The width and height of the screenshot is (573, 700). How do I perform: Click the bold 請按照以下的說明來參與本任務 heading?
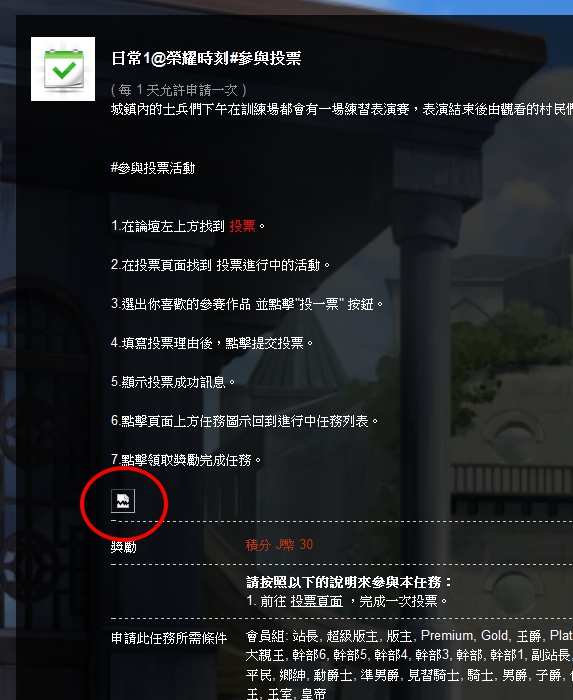[349, 582]
